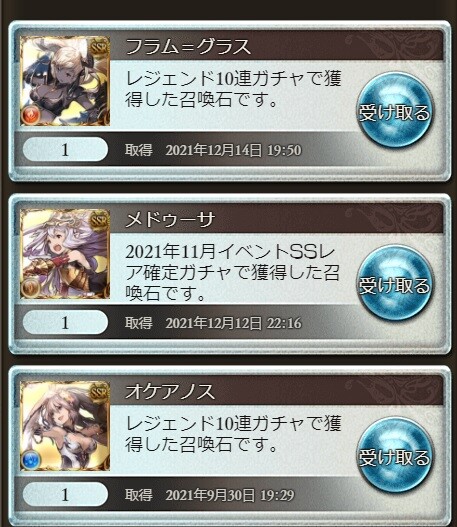Select the フラム=グラス title bar
The height and width of the screenshot is (527, 457).
[x=277, y=46]
